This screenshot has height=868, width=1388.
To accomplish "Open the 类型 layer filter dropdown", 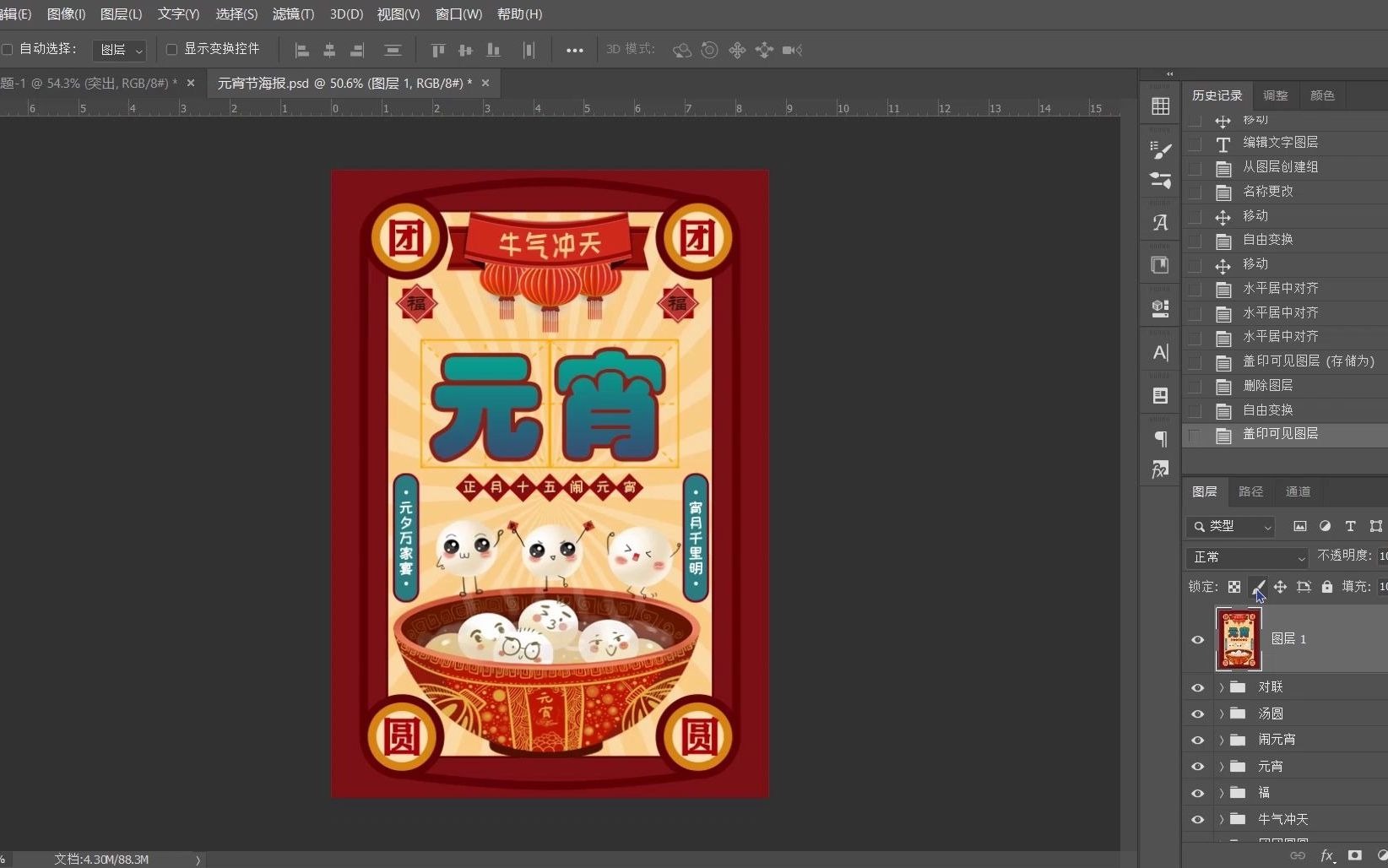I will (1229, 526).
